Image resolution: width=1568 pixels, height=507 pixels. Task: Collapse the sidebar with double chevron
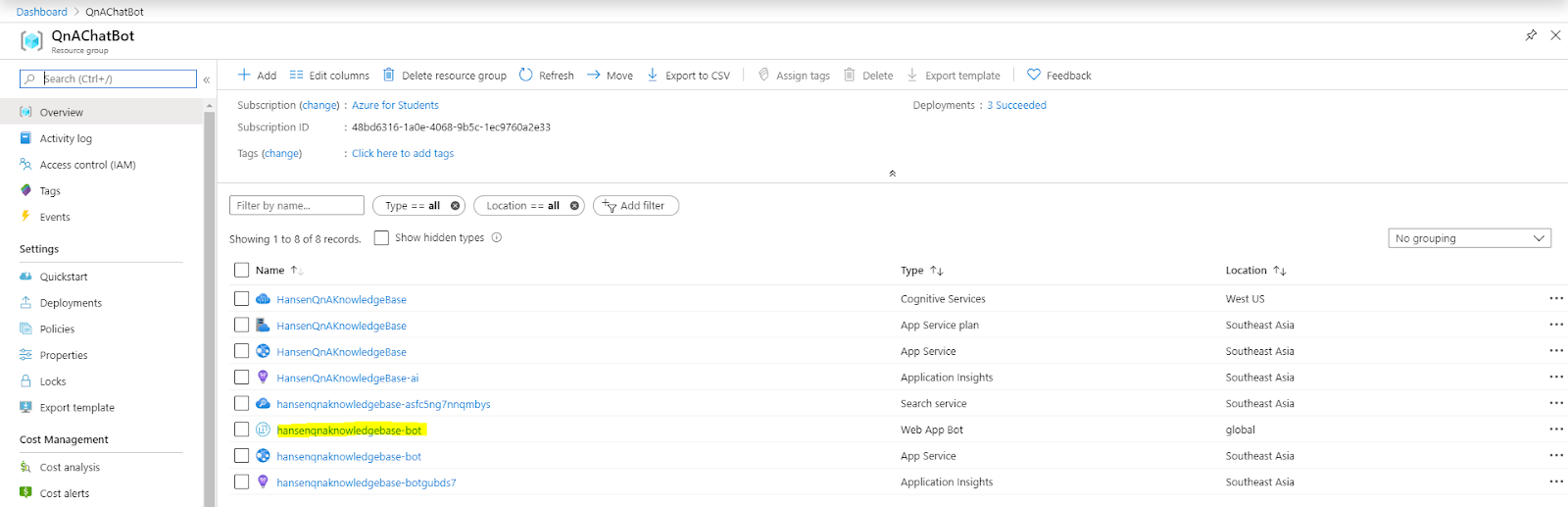pos(207,79)
